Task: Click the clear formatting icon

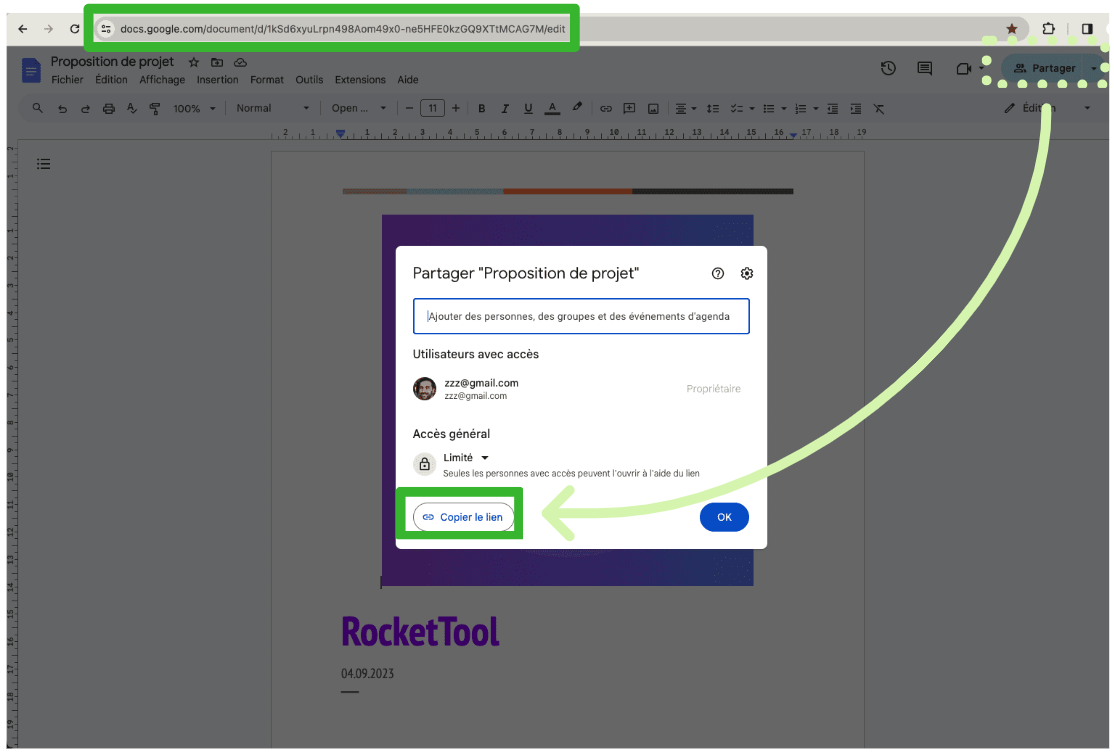Action: click(x=879, y=108)
